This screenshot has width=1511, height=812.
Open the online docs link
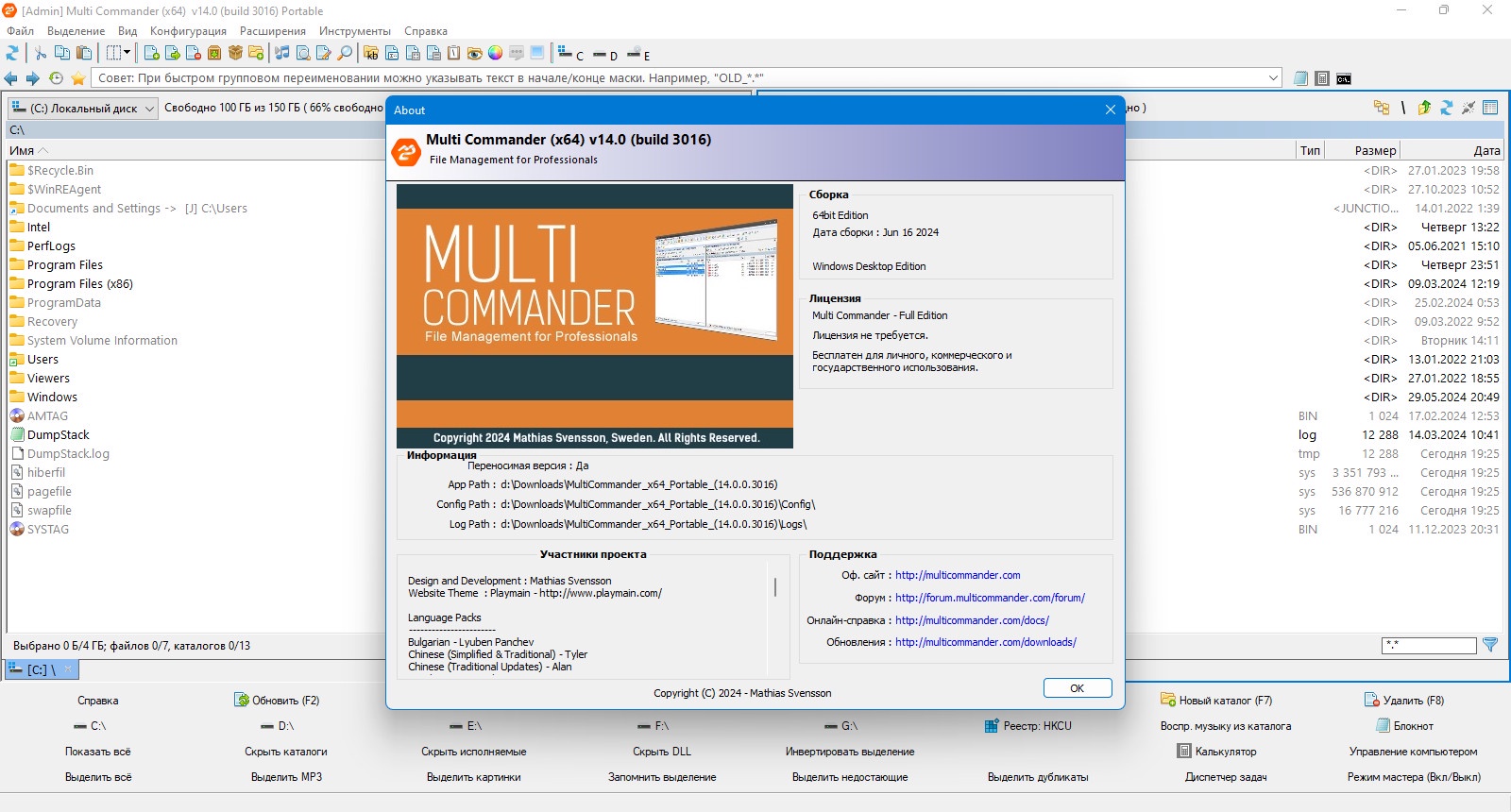coord(972,620)
